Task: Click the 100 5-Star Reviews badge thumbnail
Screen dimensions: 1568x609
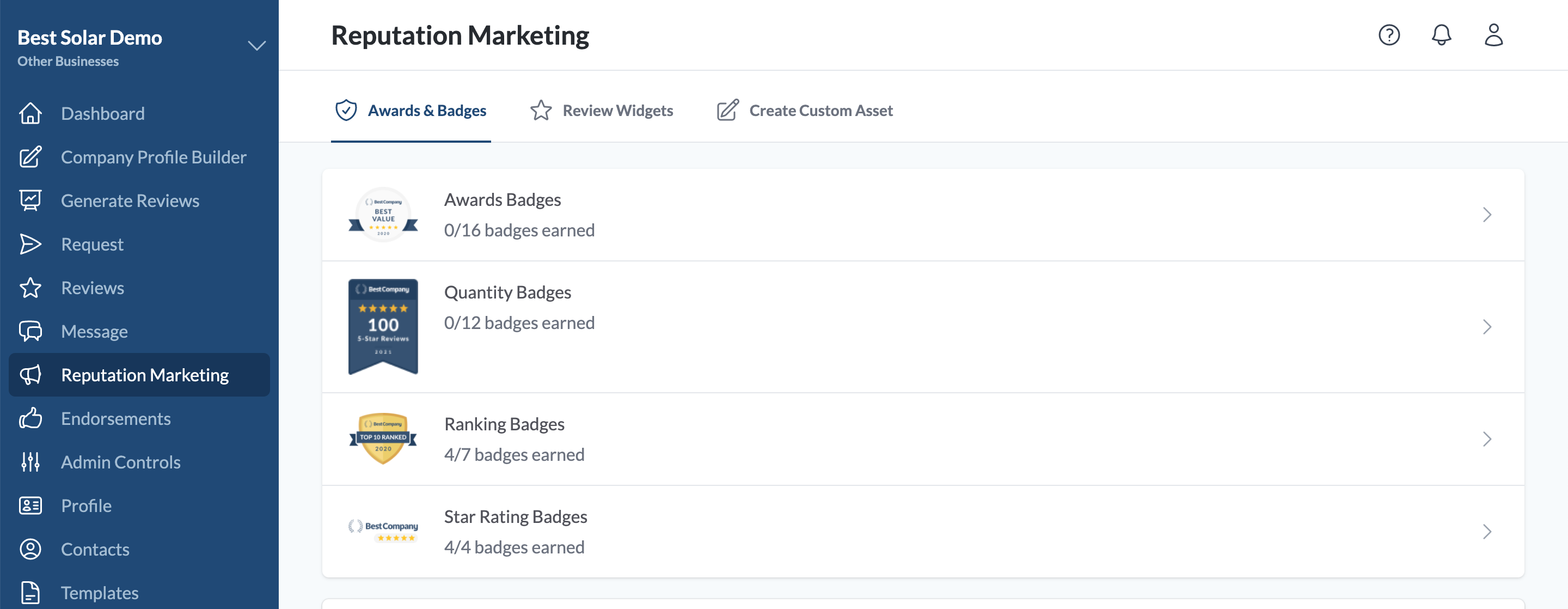Action: (383, 327)
